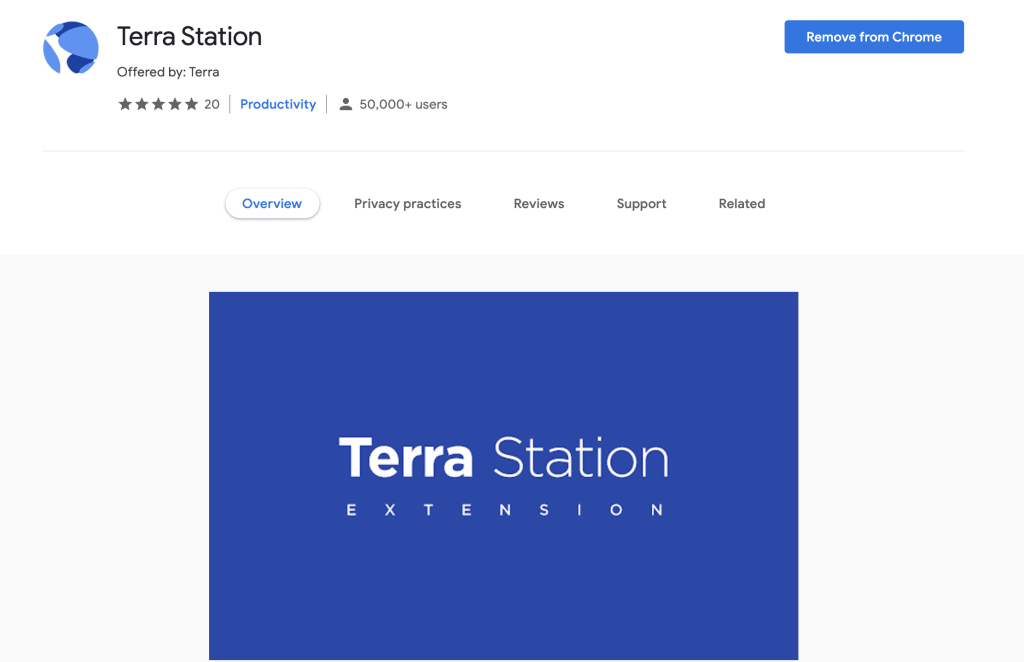
Task: Show the Related tab
Action: click(x=742, y=204)
